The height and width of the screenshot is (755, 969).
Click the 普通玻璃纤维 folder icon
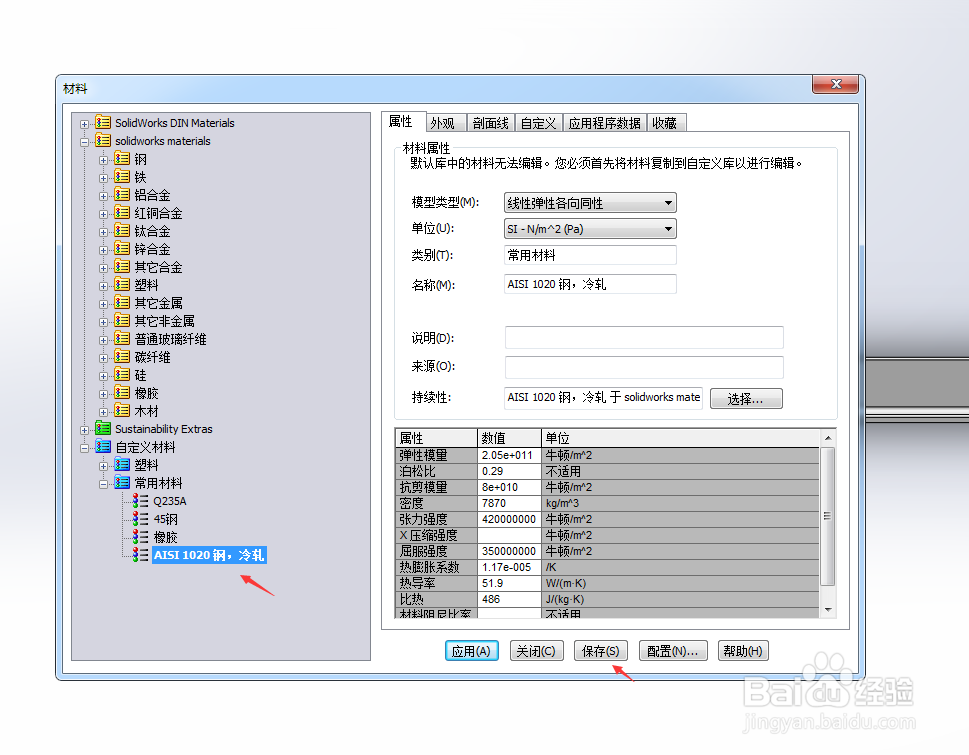122,339
